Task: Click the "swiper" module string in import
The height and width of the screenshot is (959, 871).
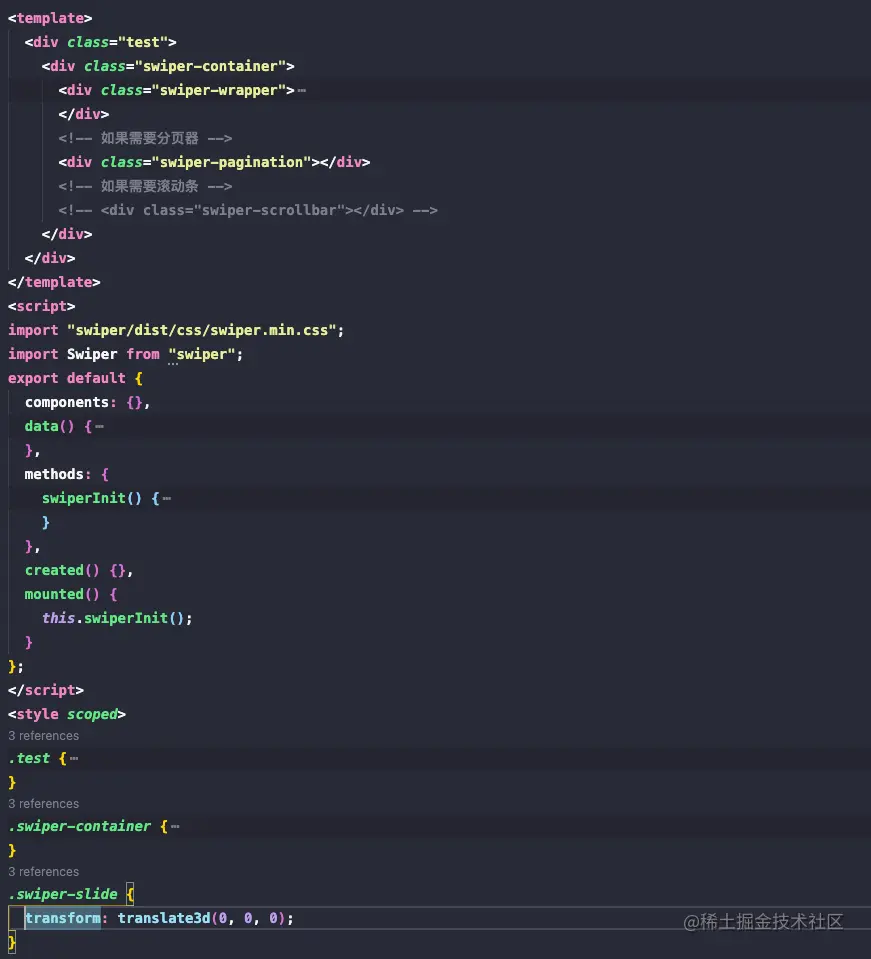Action: [201, 354]
